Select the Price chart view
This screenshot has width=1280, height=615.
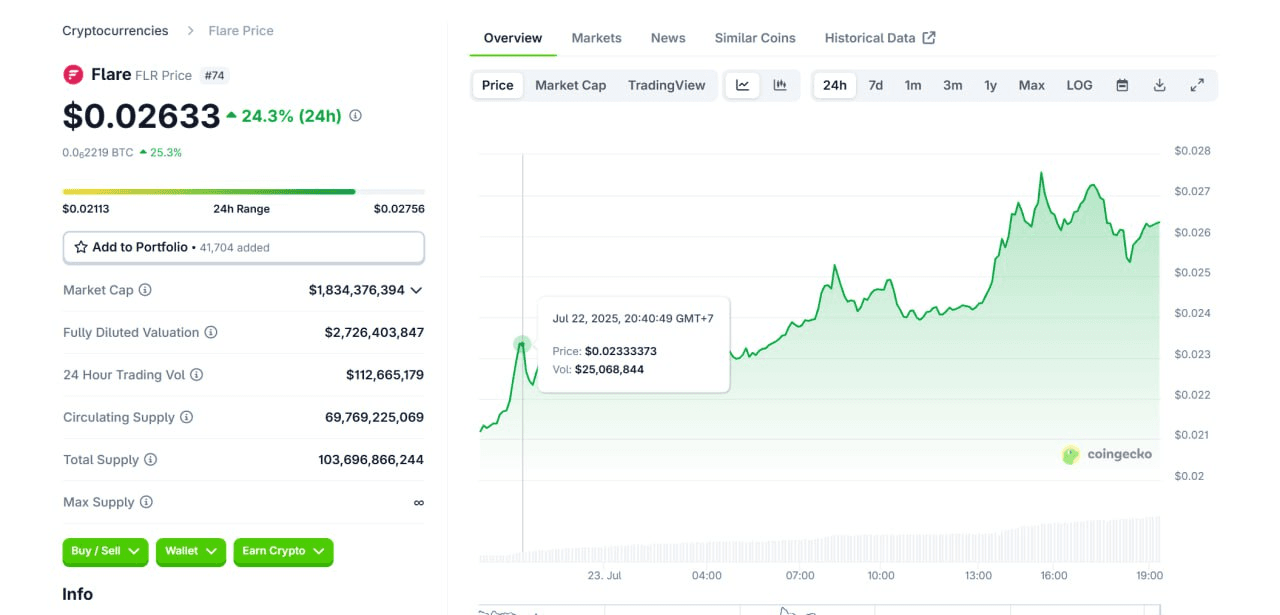[498, 85]
